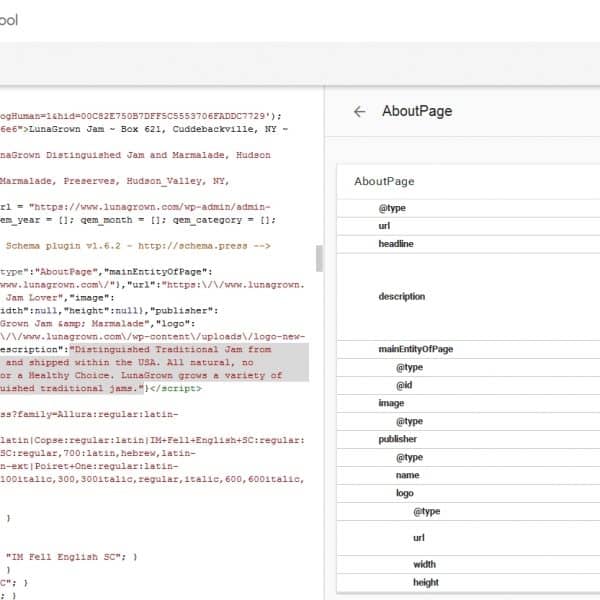Click the "IM Fell English SC" code line
Image resolution: width=600 pixels, height=600 pixels.
[x=72, y=557]
